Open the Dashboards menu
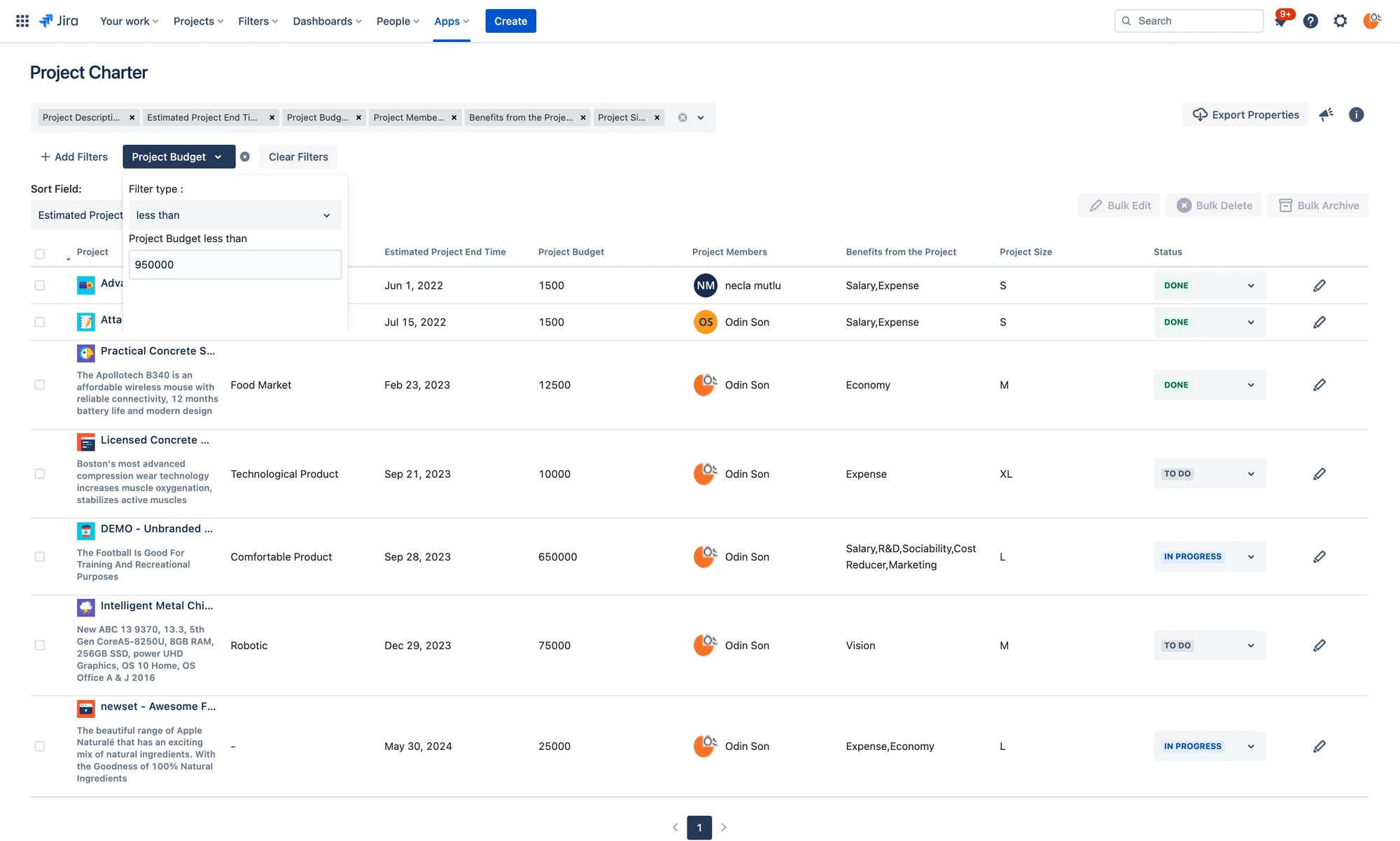This screenshot has width=1400, height=841. click(x=327, y=21)
